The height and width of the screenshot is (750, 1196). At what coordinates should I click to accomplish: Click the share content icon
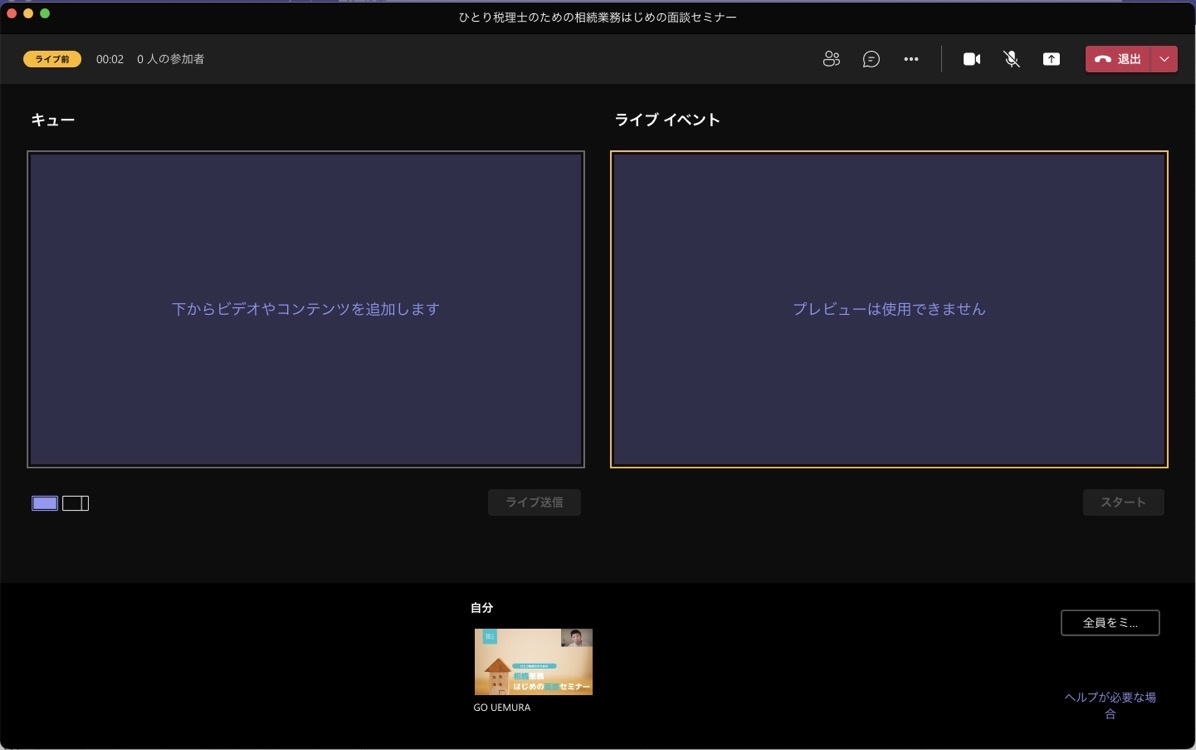(1051, 59)
